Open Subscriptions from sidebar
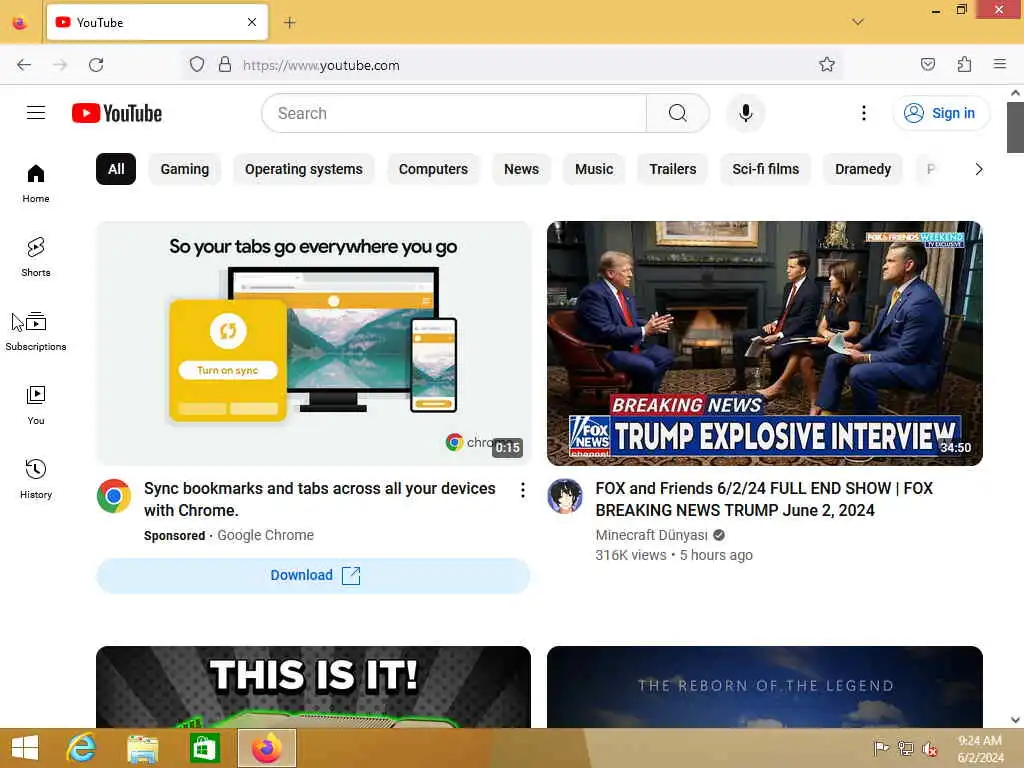The image size is (1024, 768). click(36, 332)
